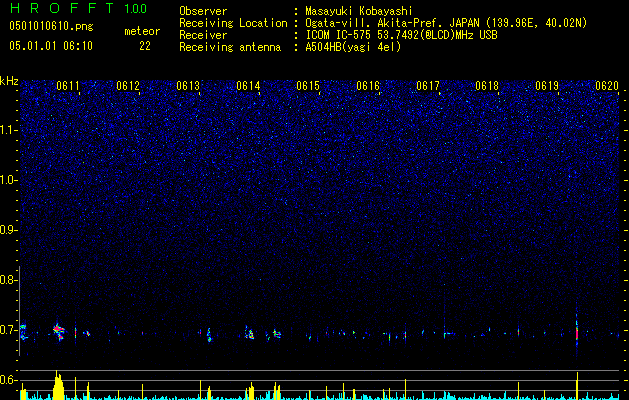
Task: Select observer name Masayuki Kobayashi
Action: pos(359,11)
